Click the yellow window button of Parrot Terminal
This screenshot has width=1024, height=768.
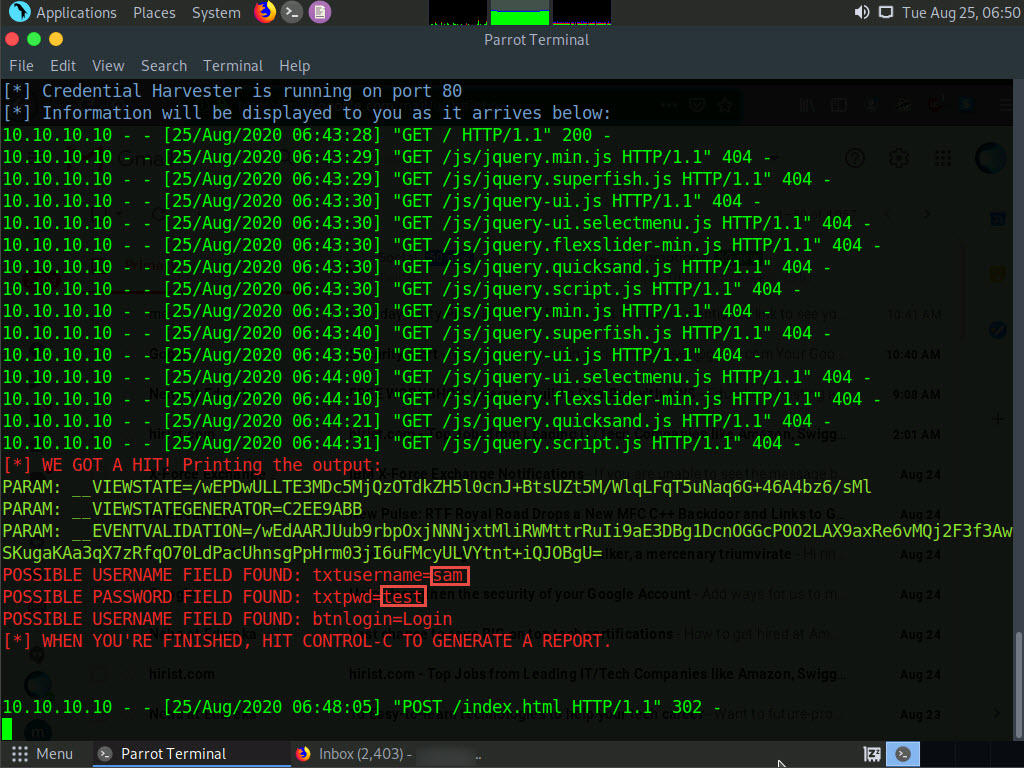(x=56, y=39)
